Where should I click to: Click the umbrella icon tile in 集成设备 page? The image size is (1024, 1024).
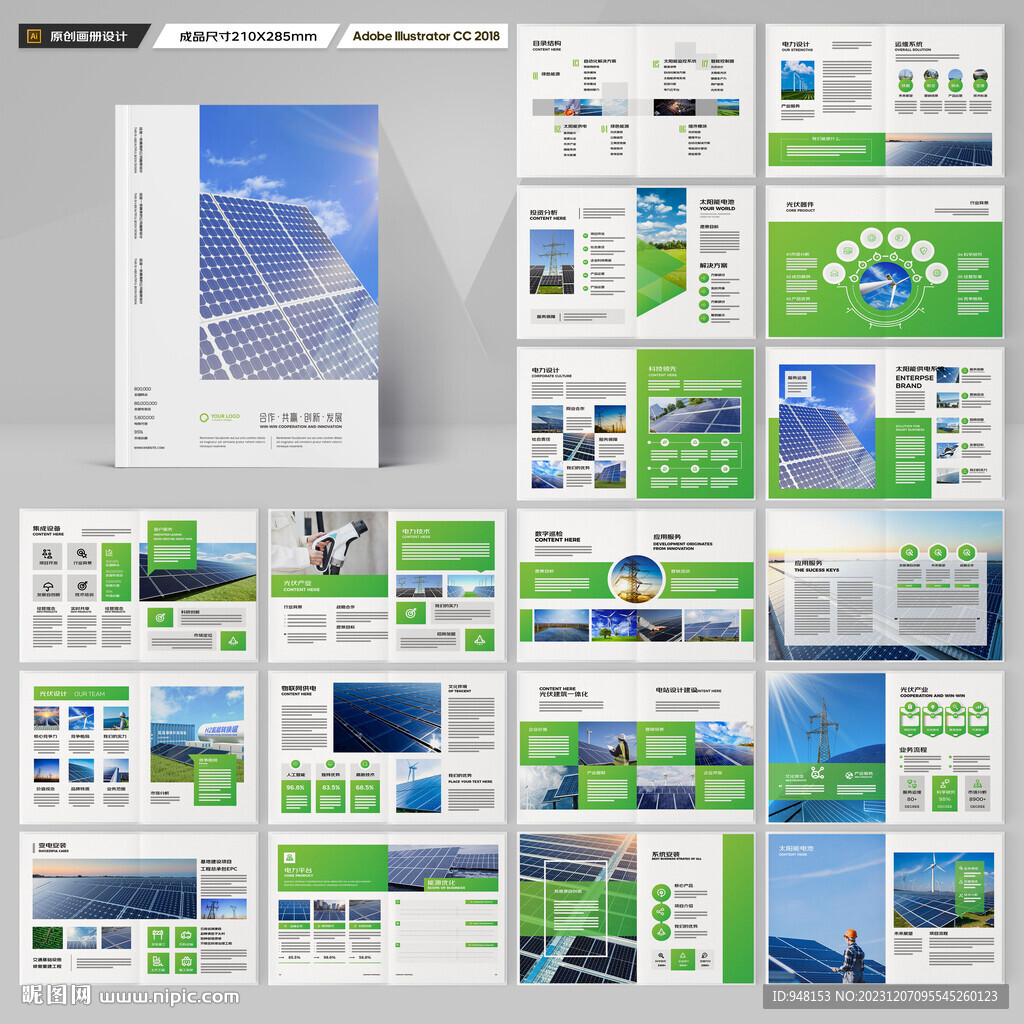click(48, 586)
